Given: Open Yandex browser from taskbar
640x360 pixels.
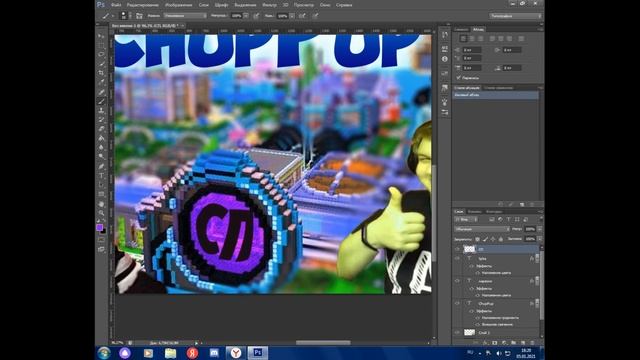Looking at the screenshot, I should pos(236,353).
